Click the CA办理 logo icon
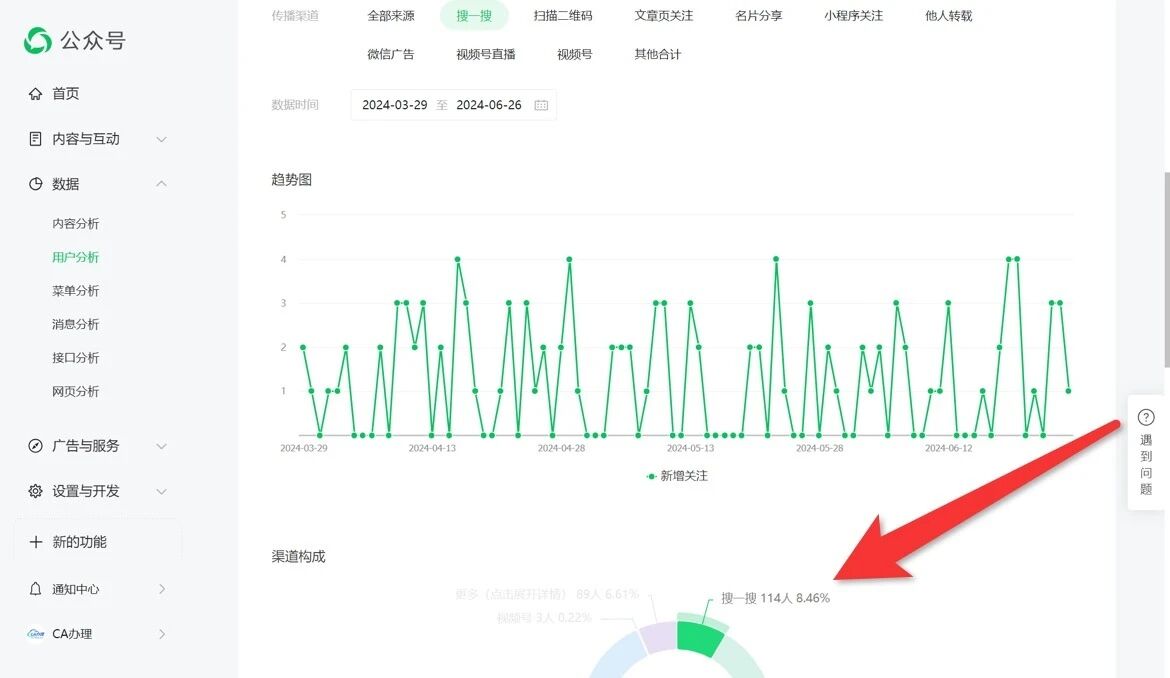 (x=35, y=634)
